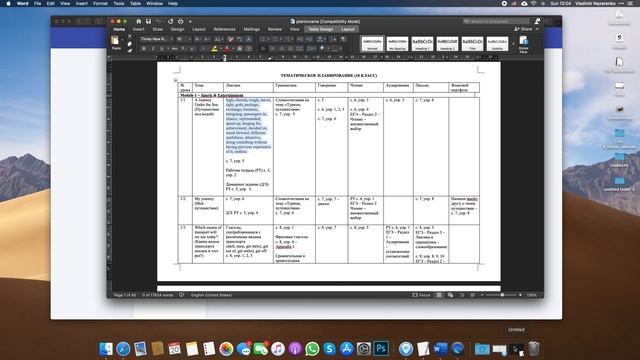Justify text using the ribbon alignment icon
Screen dimensions: 640x360
[290, 49]
